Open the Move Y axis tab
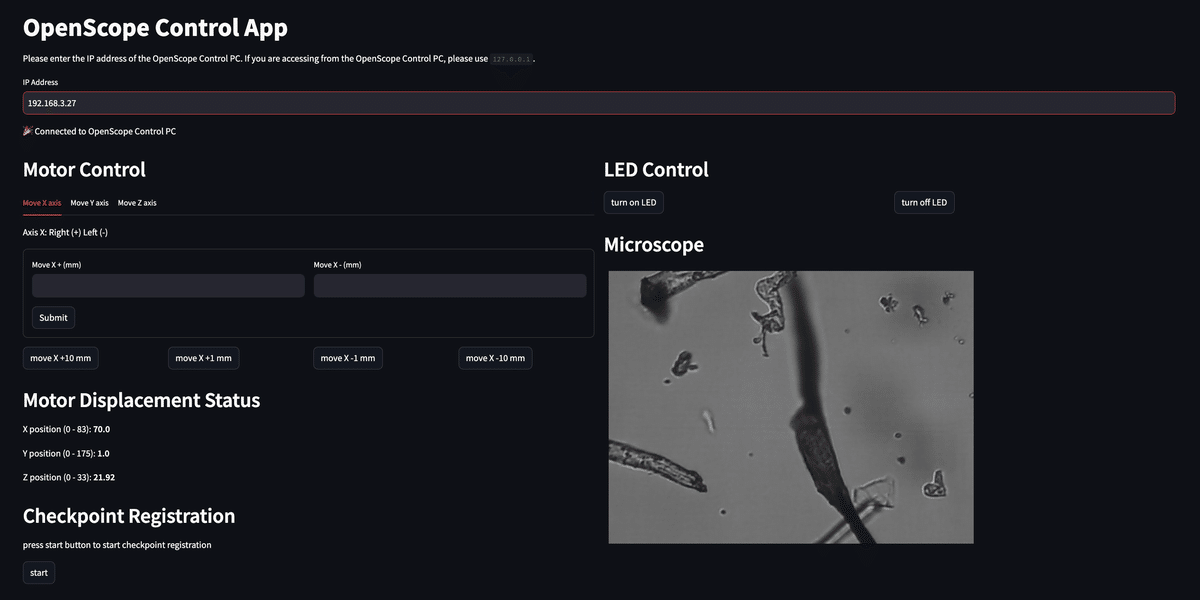Image resolution: width=1200 pixels, height=600 pixels. coord(89,203)
